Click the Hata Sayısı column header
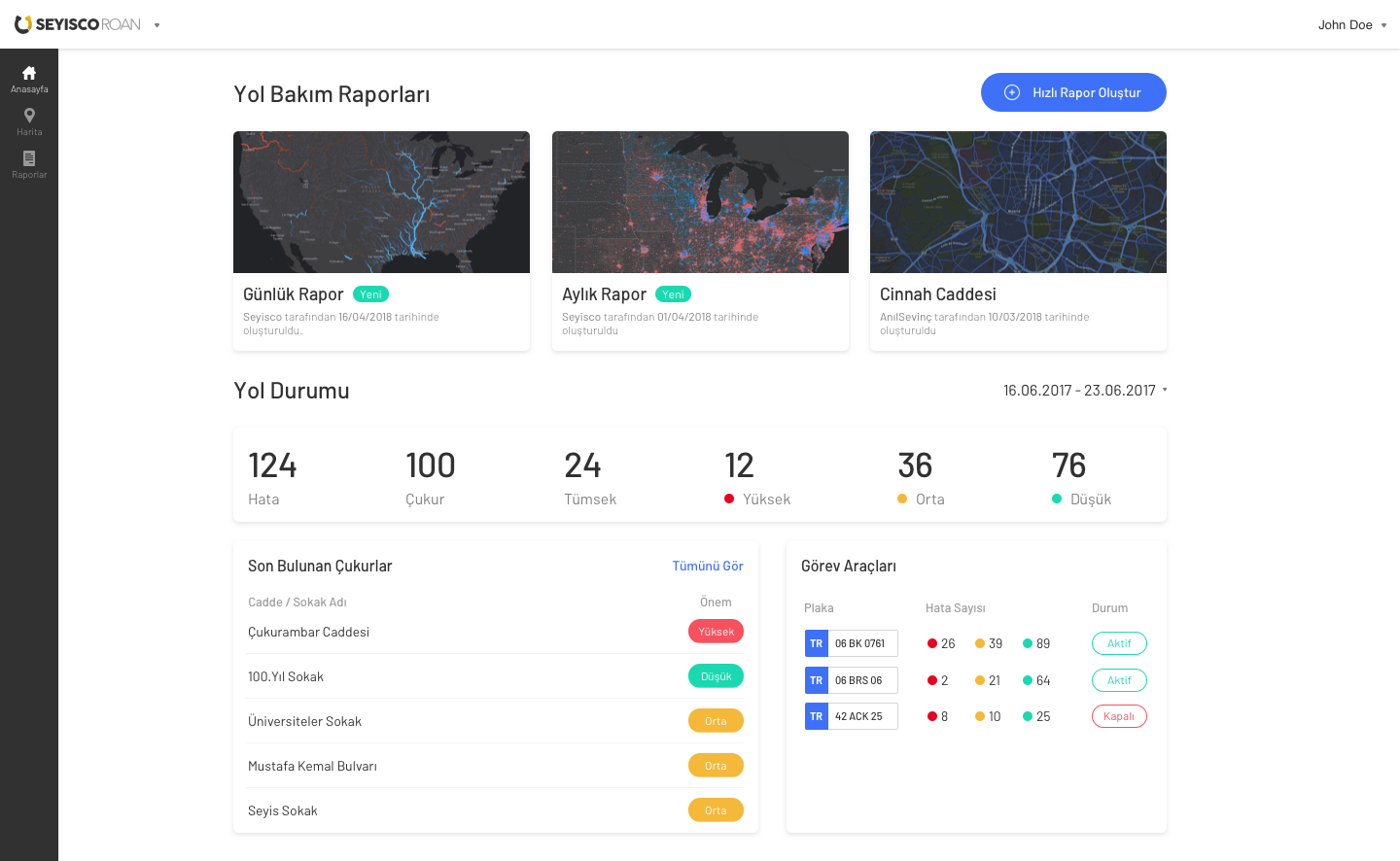 [956, 608]
